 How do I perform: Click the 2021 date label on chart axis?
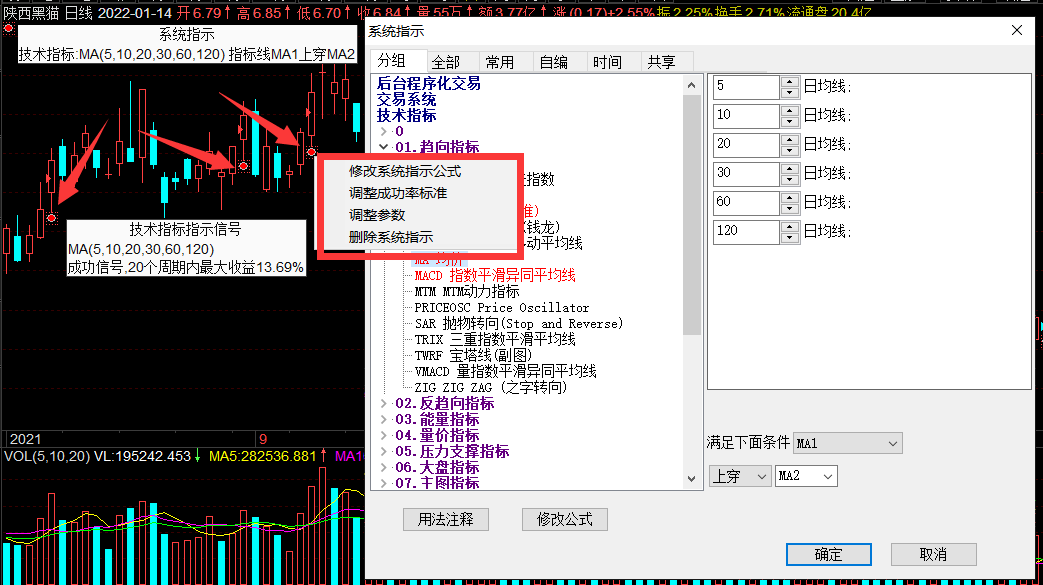click(x=25, y=439)
